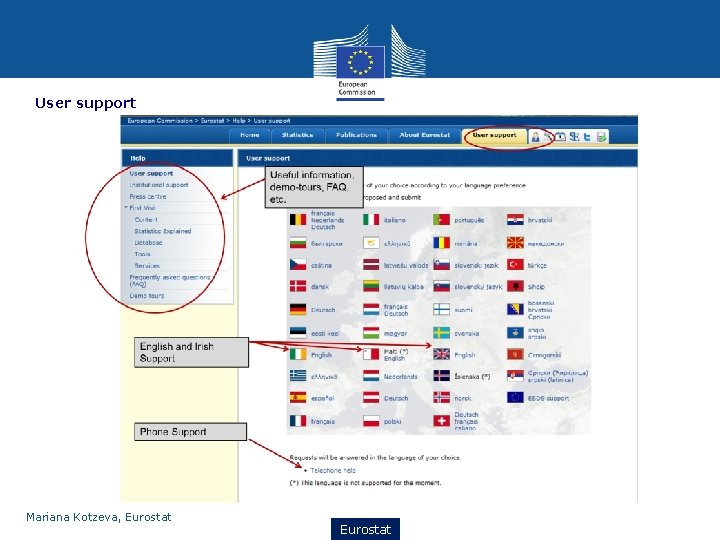Click the Austrian flag
Image resolution: width=720 pixels, height=540 pixels.
(x=371, y=398)
